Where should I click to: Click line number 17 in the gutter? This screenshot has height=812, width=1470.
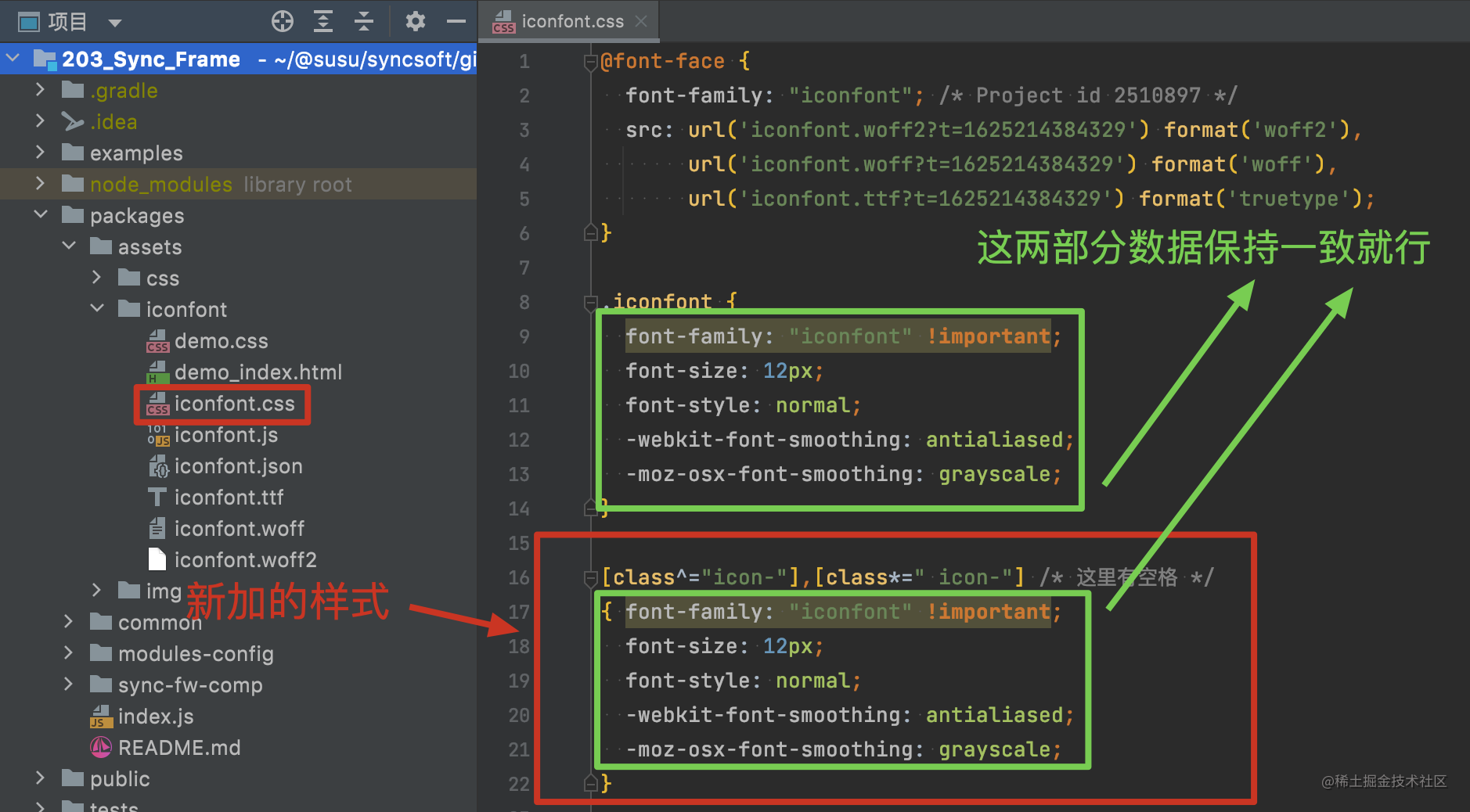(518, 612)
